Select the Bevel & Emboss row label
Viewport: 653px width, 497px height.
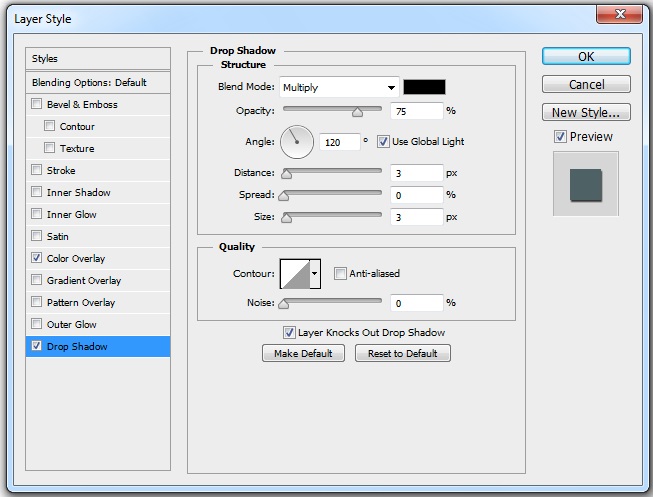(82, 105)
